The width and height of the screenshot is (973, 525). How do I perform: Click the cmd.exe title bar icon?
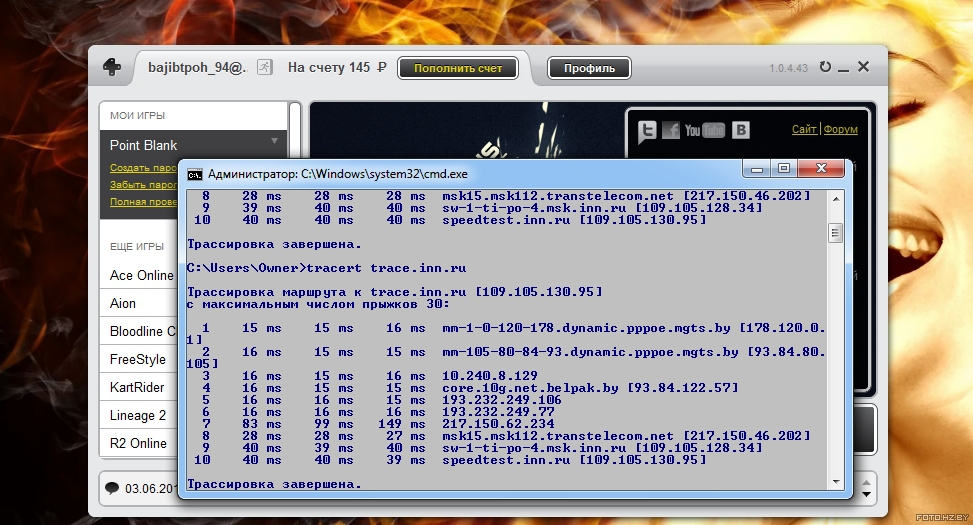click(195, 174)
